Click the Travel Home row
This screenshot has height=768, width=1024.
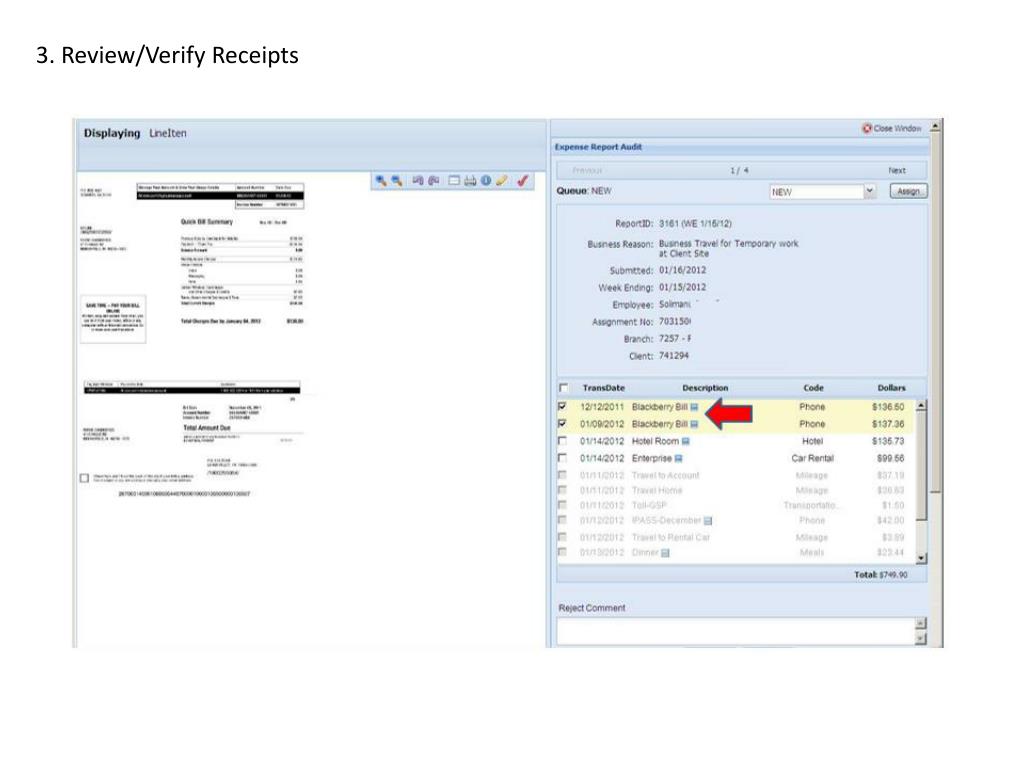736,490
